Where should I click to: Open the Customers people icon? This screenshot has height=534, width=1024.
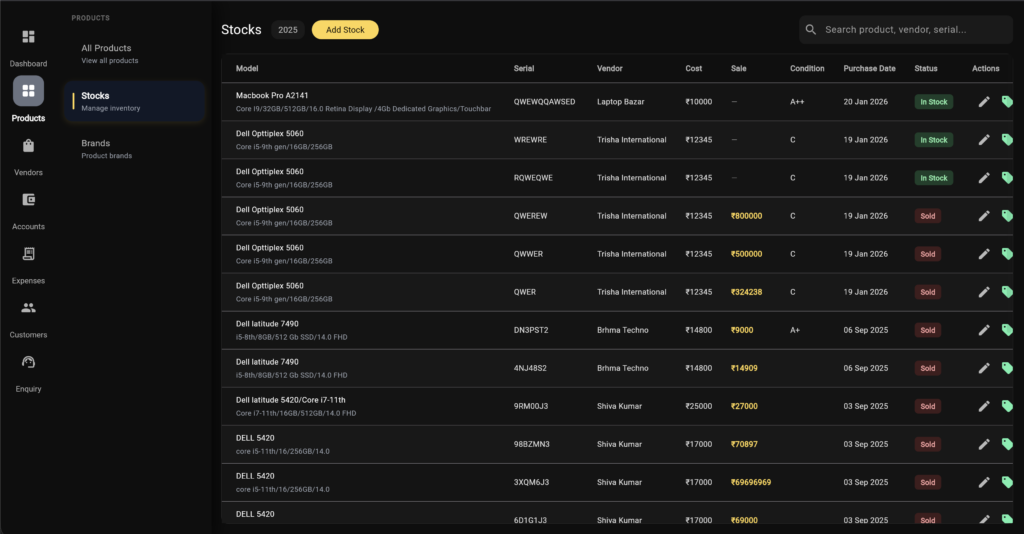pos(28,308)
